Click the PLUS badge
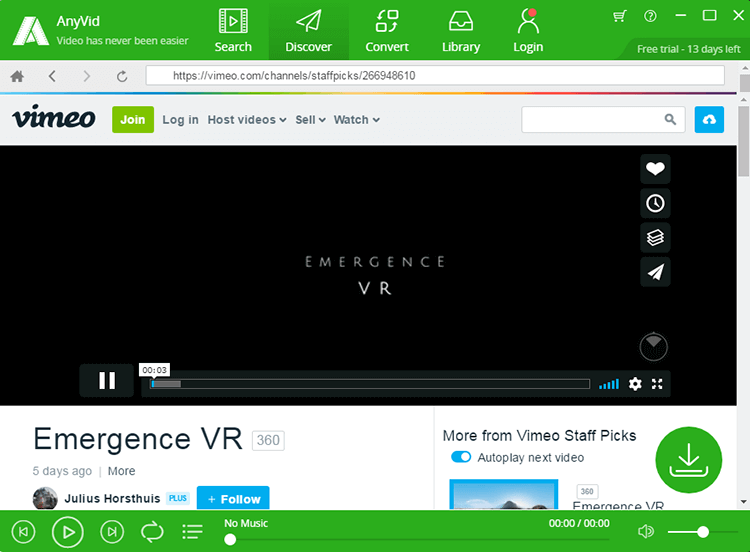This screenshot has width=750, height=552. 178,498
